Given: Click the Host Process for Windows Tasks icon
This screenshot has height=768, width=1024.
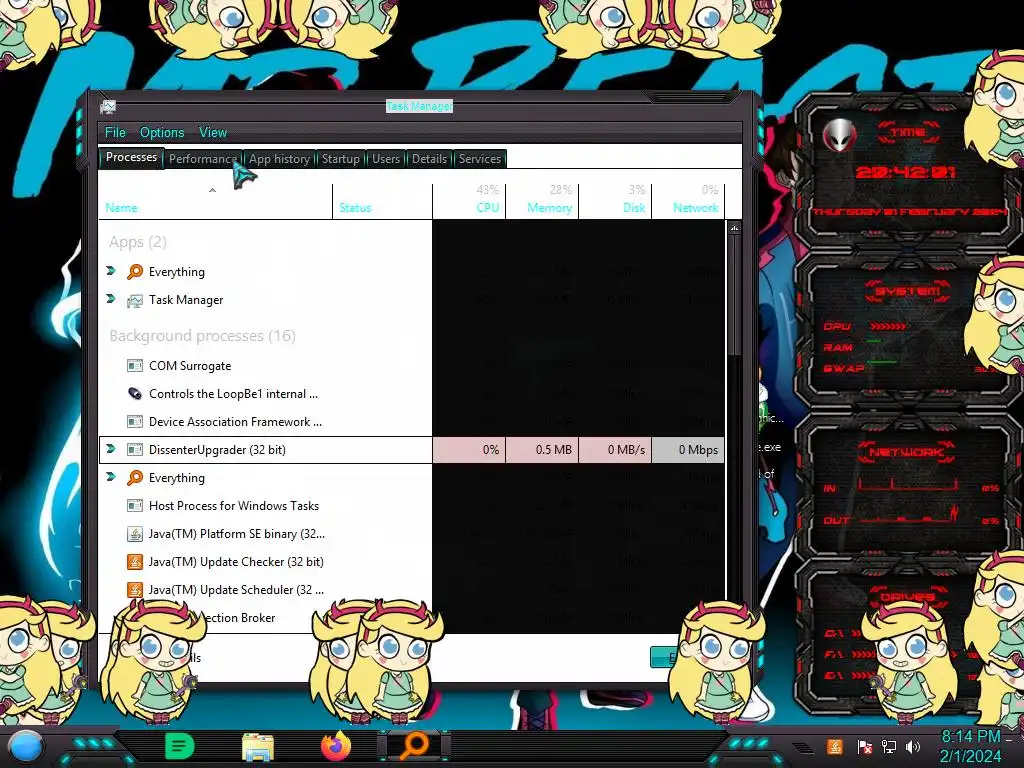Looking at the screenshot, I should pyautogui.click(x=135, y=506).
